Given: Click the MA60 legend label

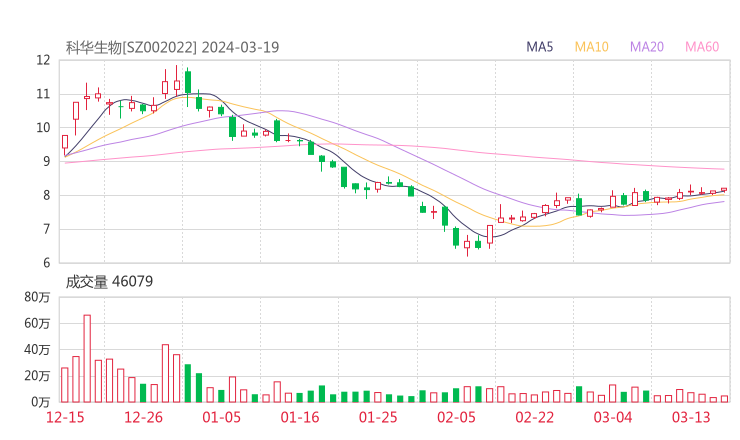Looking at the screenshot, I should click(702, 47).
